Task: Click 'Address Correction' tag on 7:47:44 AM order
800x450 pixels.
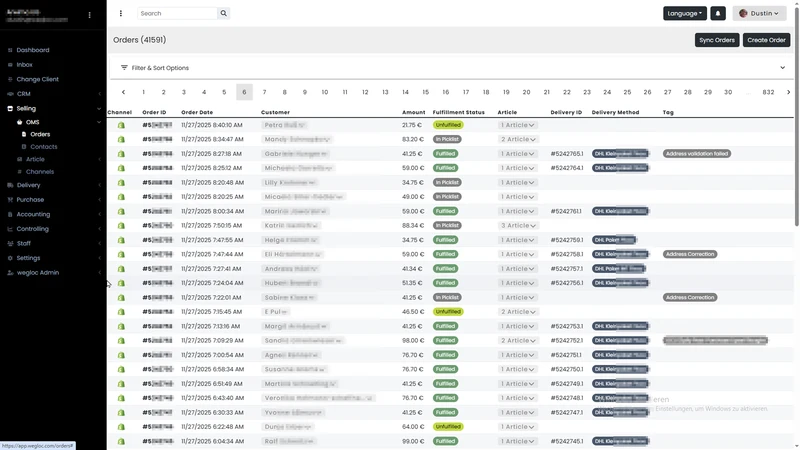Action: pyautogui.click(x=690, y=254)
